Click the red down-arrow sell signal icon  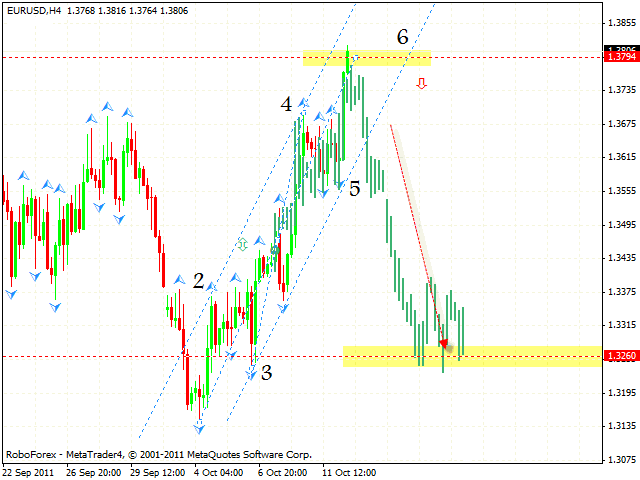pos(421,84)
